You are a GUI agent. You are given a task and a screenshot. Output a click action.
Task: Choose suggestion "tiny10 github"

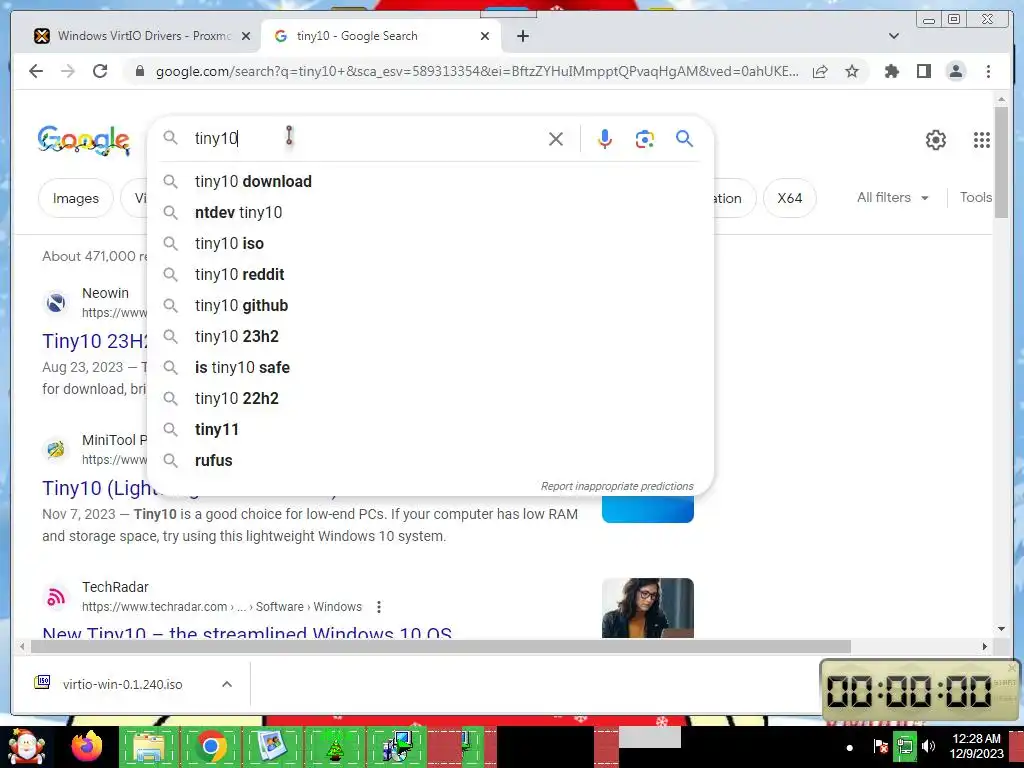click(x=430, y=306)
